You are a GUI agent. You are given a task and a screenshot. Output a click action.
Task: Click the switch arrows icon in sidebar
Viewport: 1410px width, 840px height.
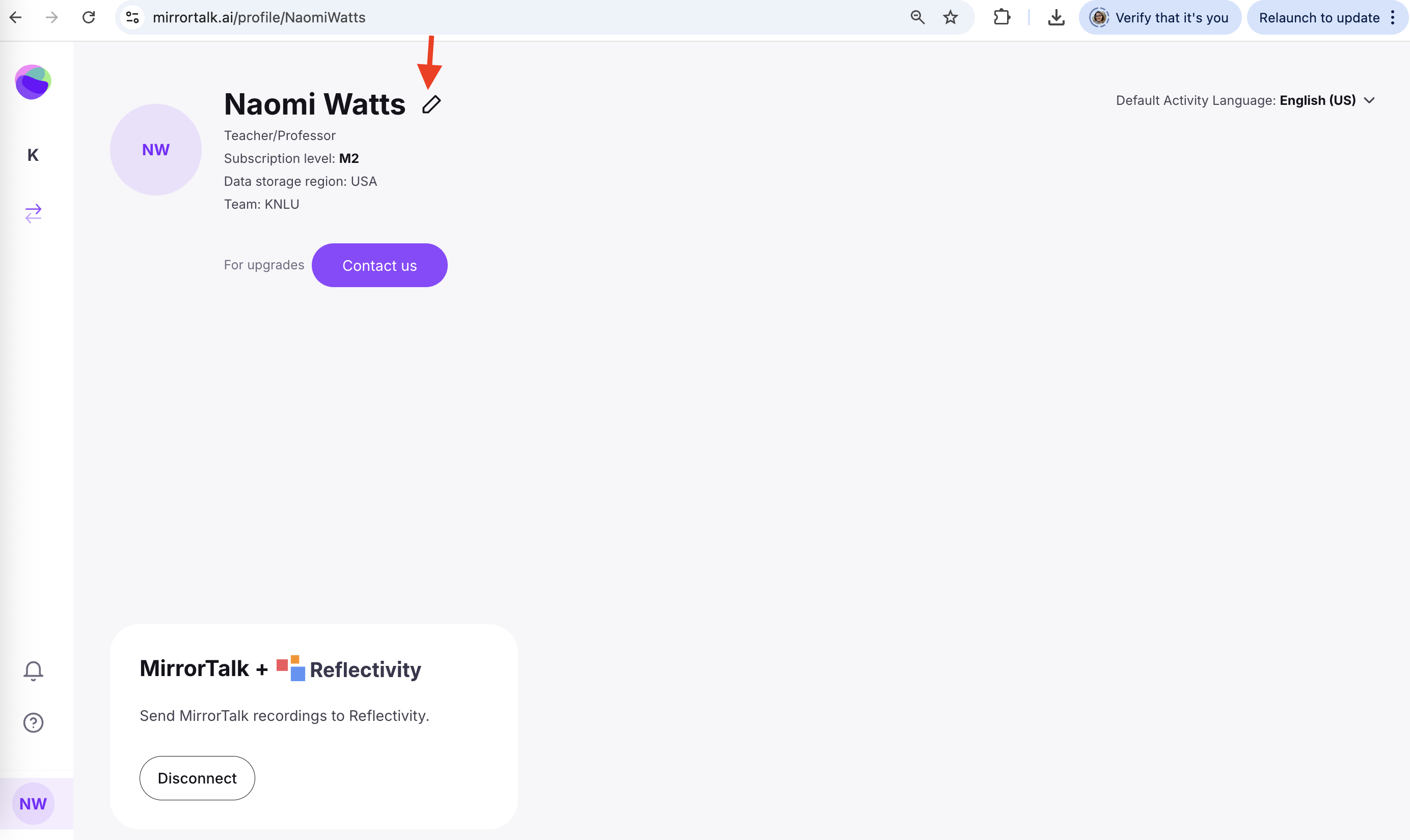34,213
